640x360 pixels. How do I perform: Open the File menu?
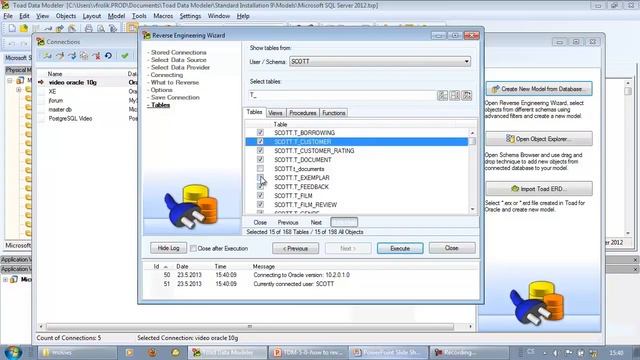tap(8, 16)
